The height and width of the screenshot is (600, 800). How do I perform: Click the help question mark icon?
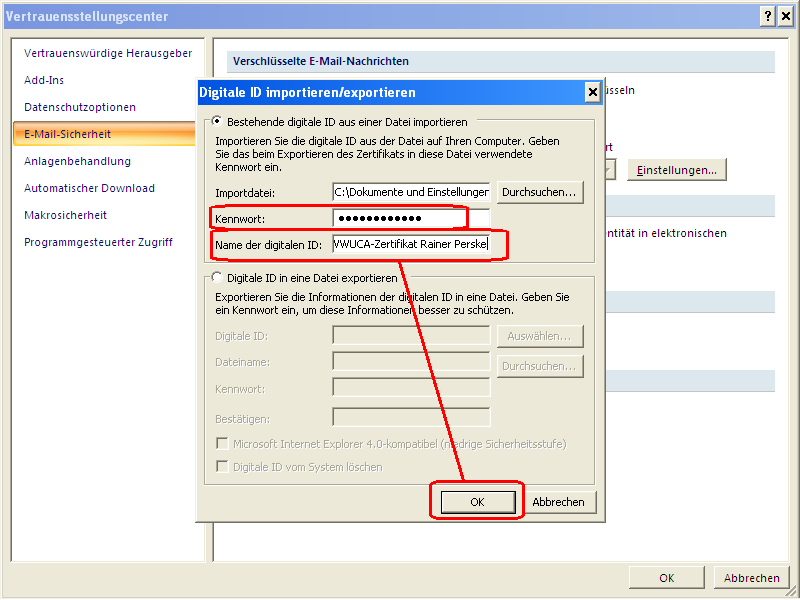point(767,16)
